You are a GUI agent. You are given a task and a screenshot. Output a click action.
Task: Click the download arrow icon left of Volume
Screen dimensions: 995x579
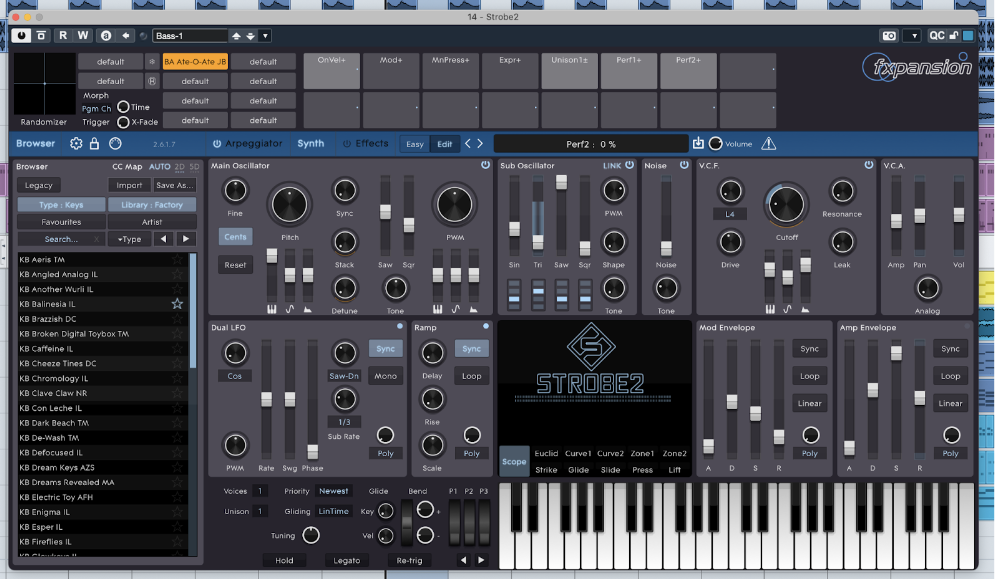(698, 144)
